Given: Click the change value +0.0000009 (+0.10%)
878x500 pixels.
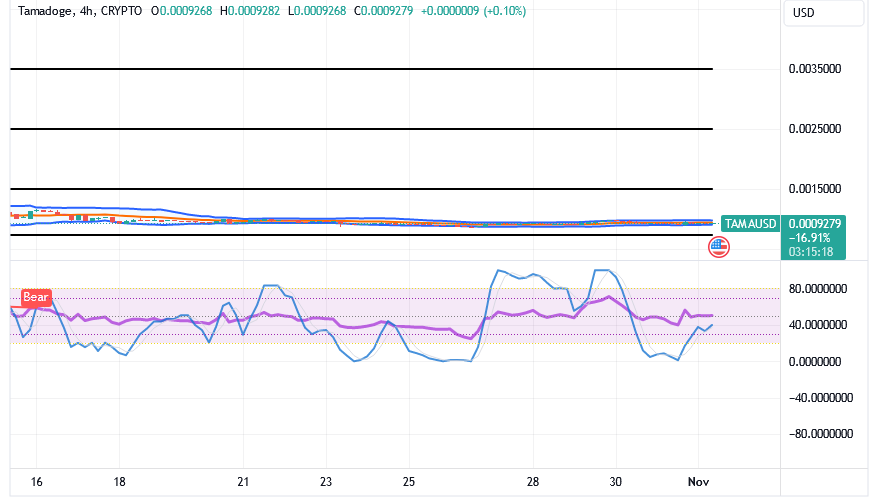Looking at the screenshot, I should 473,11.
